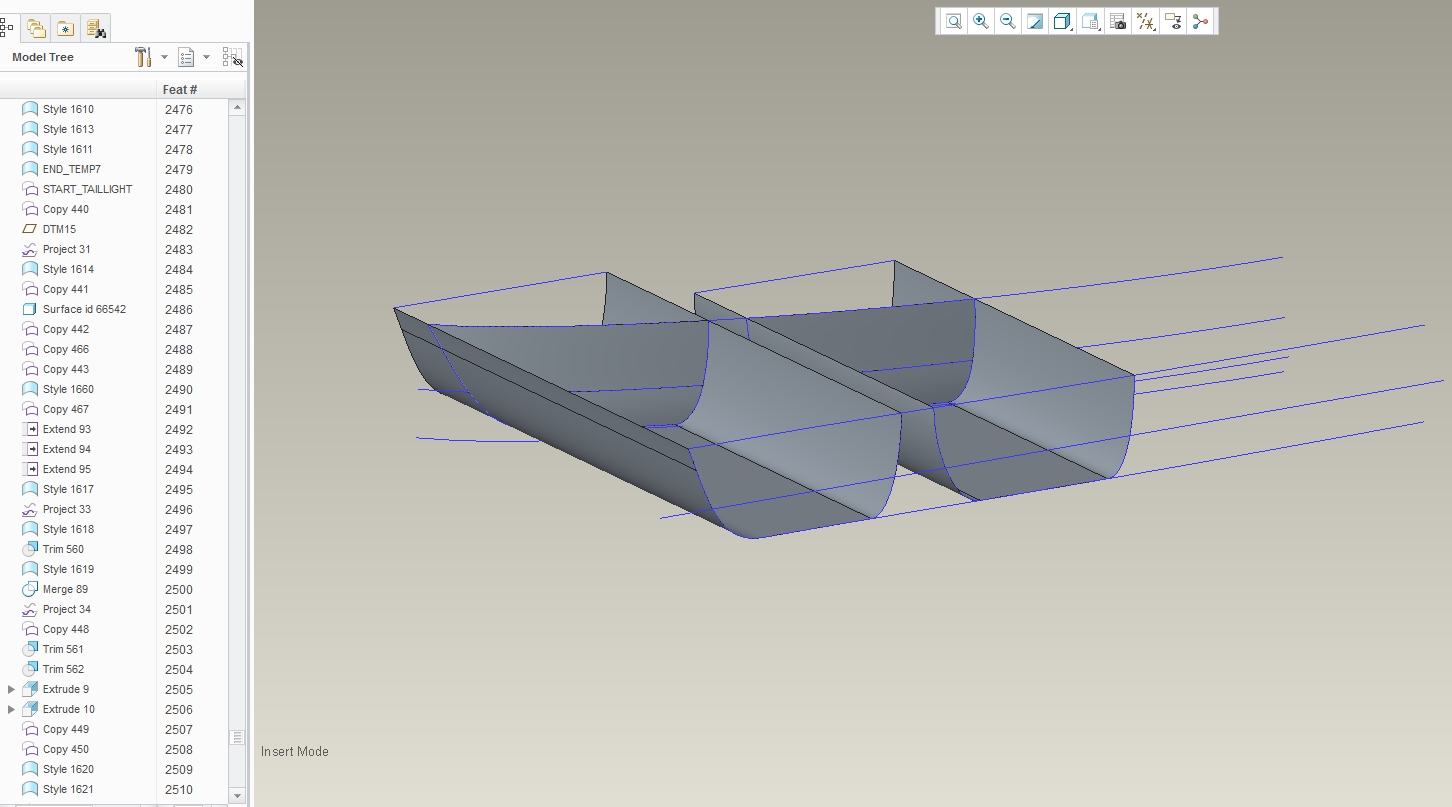The image size is (1452, 807).
Task: Open the settings hammer dropdown arrow
Action: 164,57
